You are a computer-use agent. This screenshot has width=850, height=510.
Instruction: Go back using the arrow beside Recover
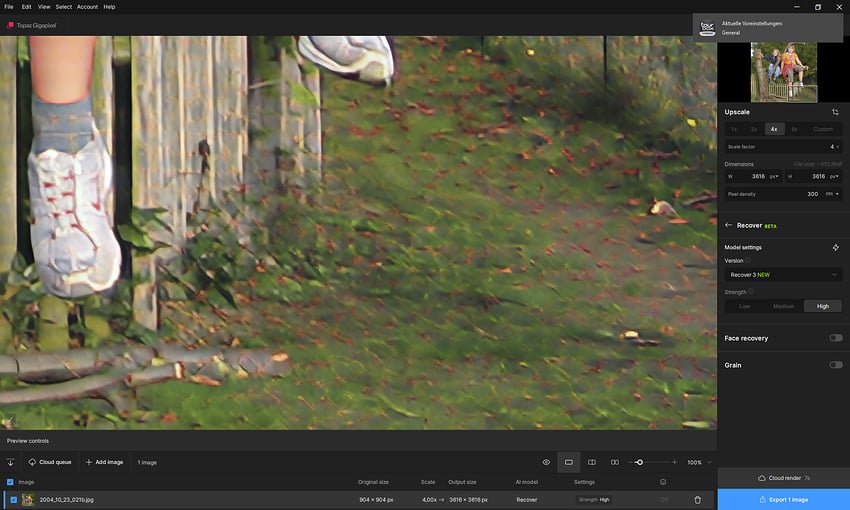pyautogui.click(x=729, y=225)
